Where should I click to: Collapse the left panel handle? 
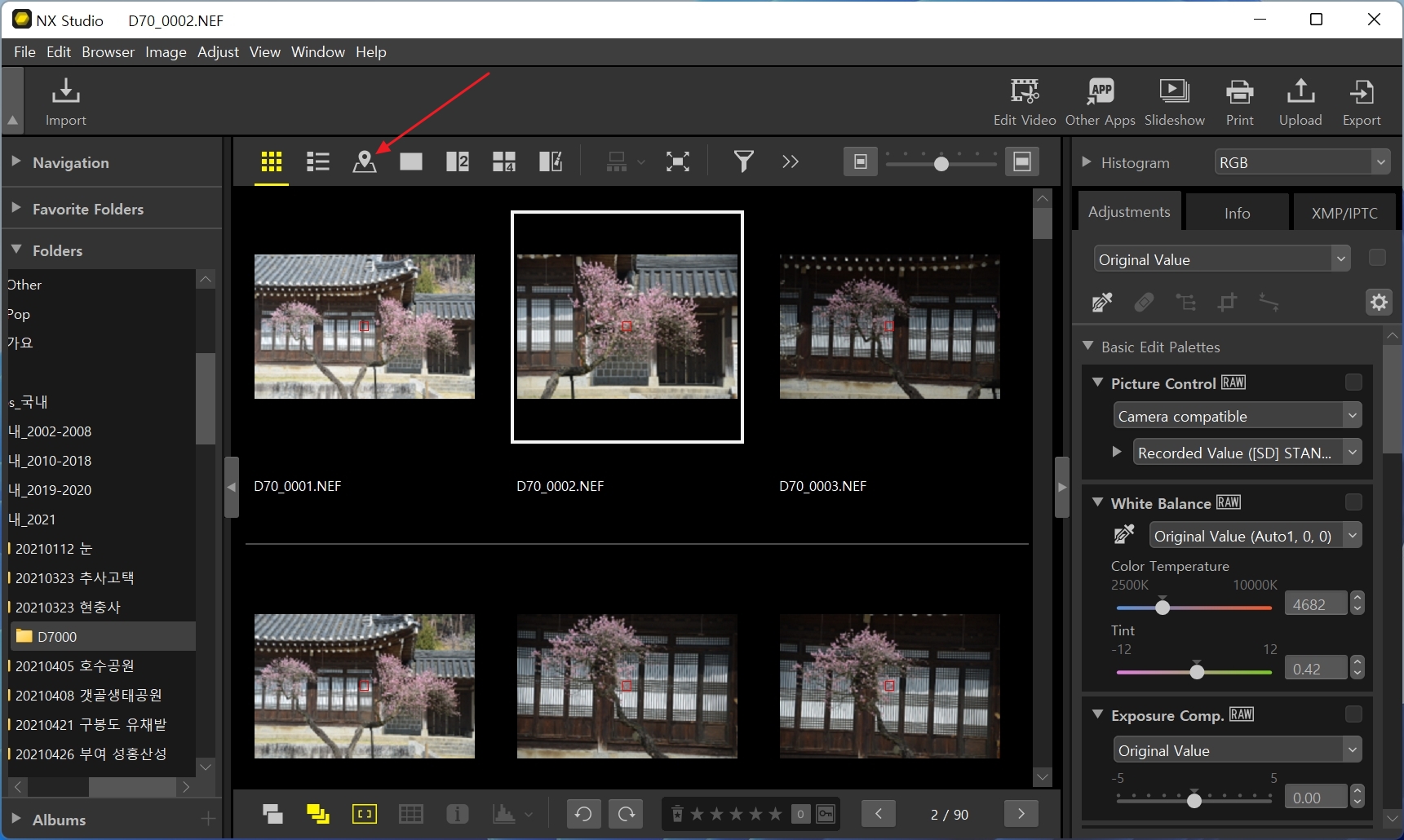(232, 487)
